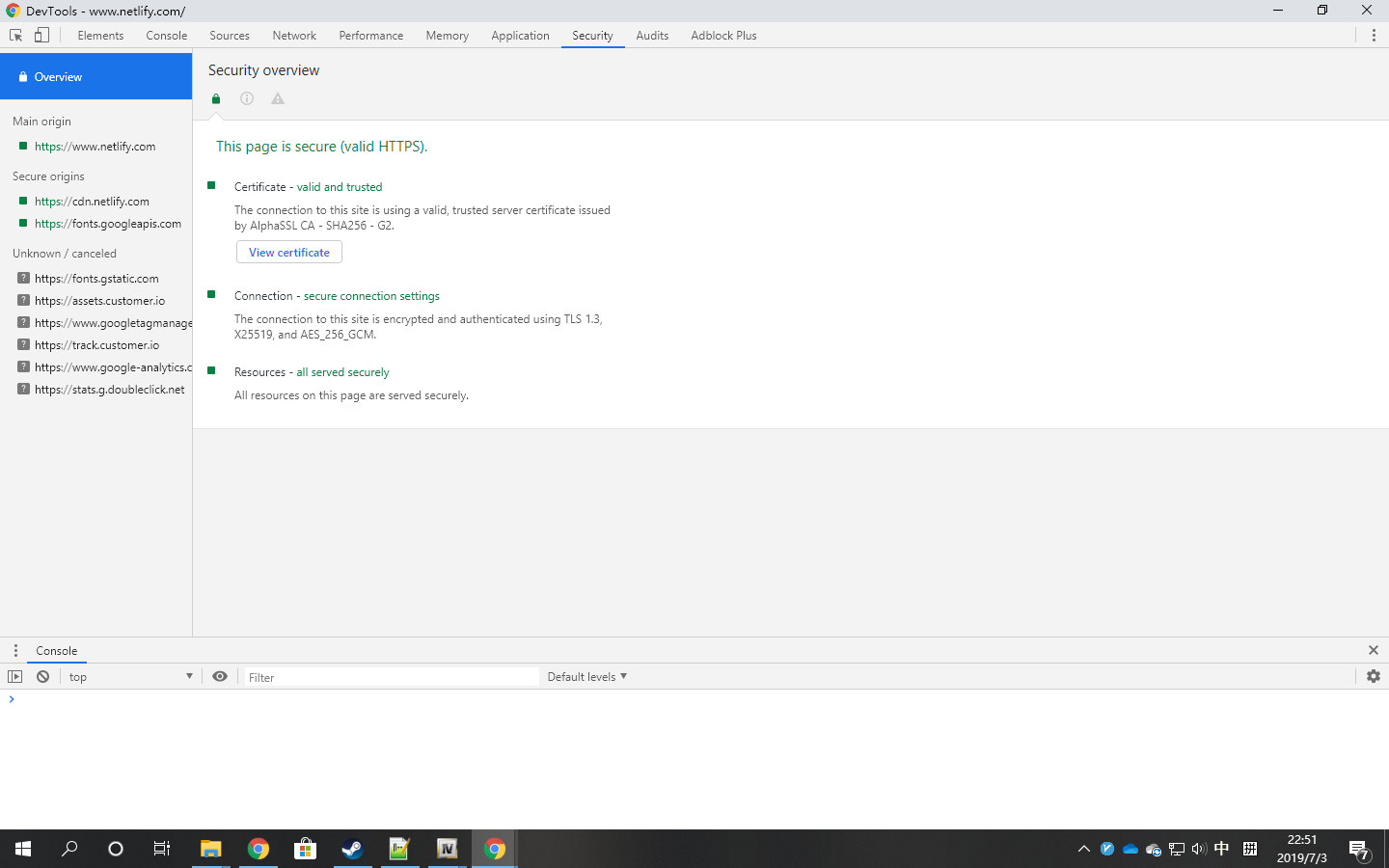Screen dimensions: 1389x868
Task: Open Steam from the taskbar
Action: tap(352, 849)
